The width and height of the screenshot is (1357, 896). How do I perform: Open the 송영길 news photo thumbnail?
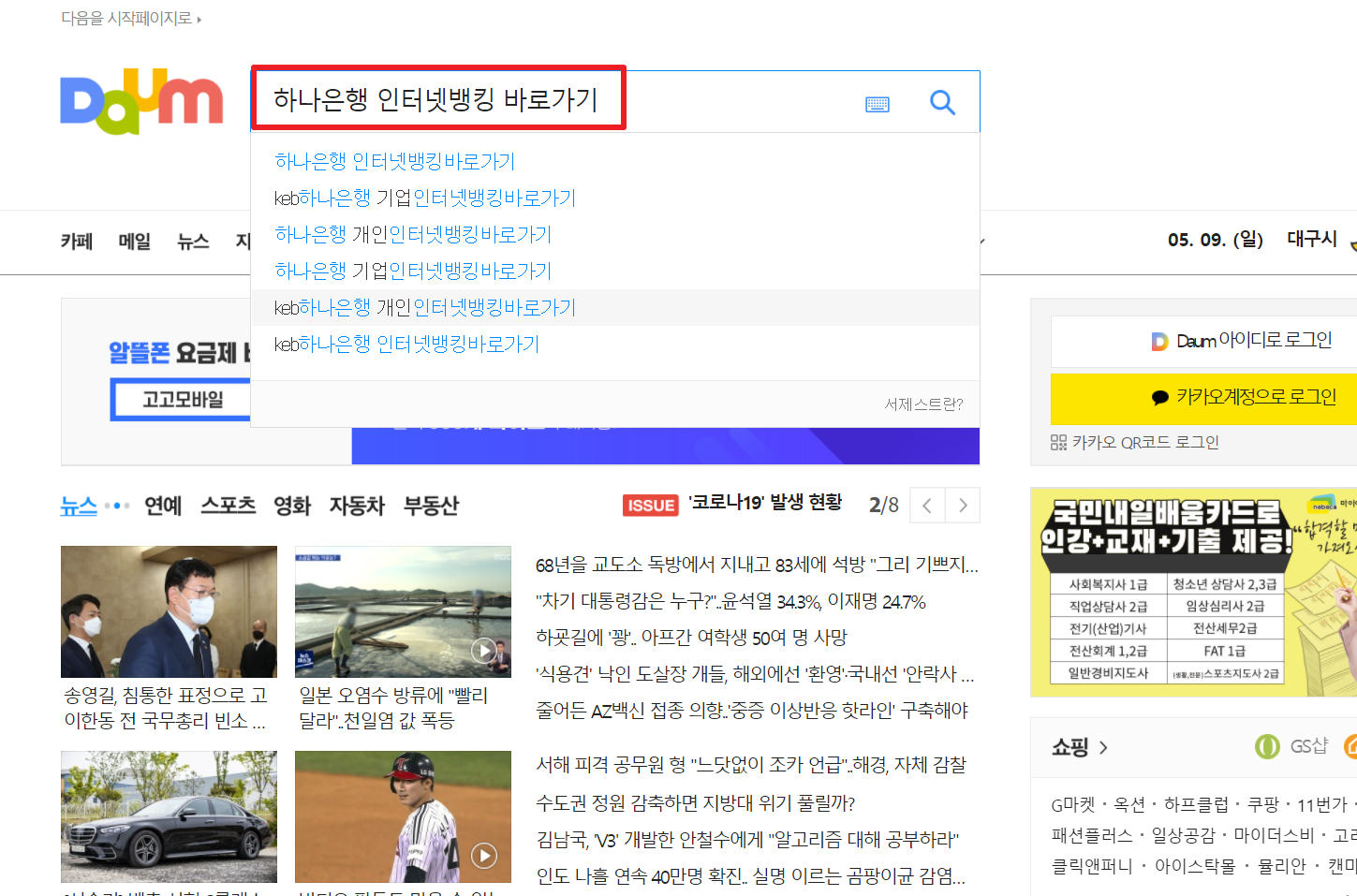[x=169, y=611]
